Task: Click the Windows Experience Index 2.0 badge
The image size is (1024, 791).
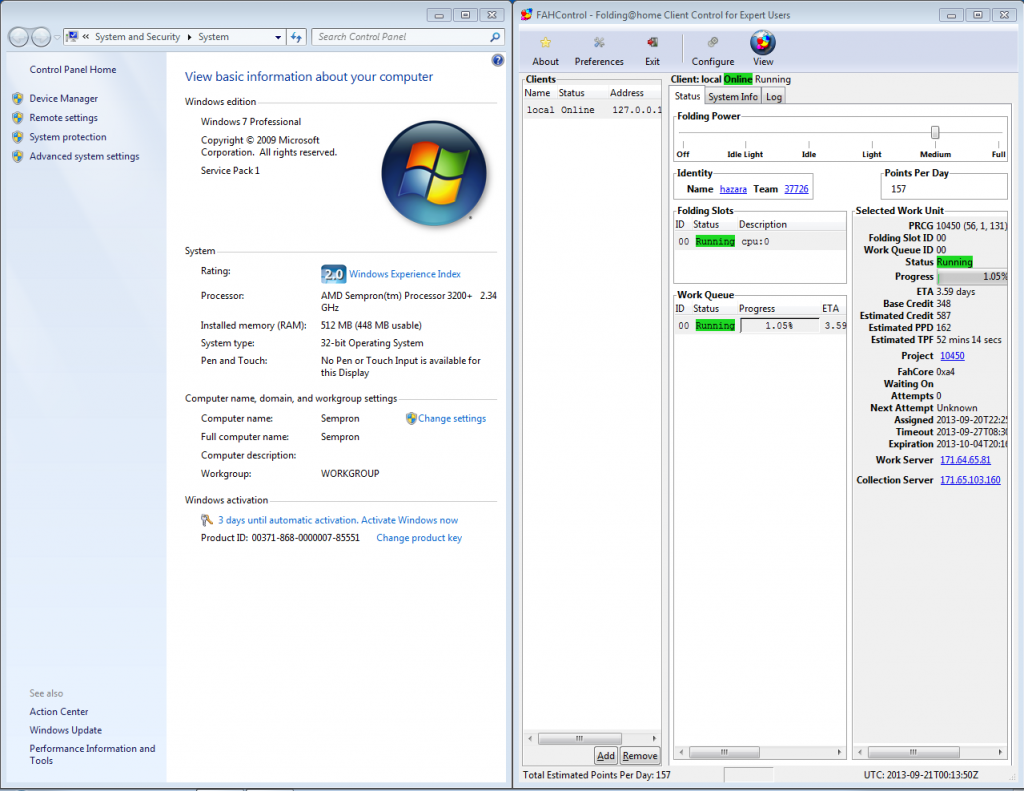Action: (333, 274)
